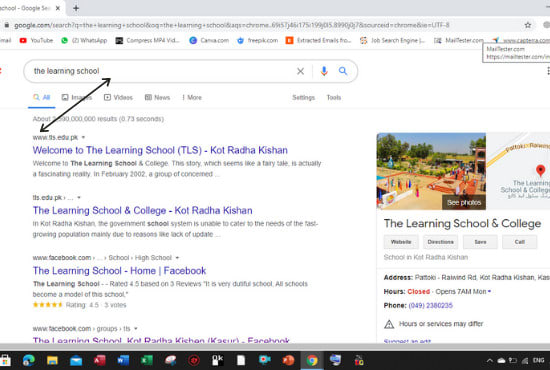Switch to the Images tab
550x370 pixels.
(x=77, y=97)
